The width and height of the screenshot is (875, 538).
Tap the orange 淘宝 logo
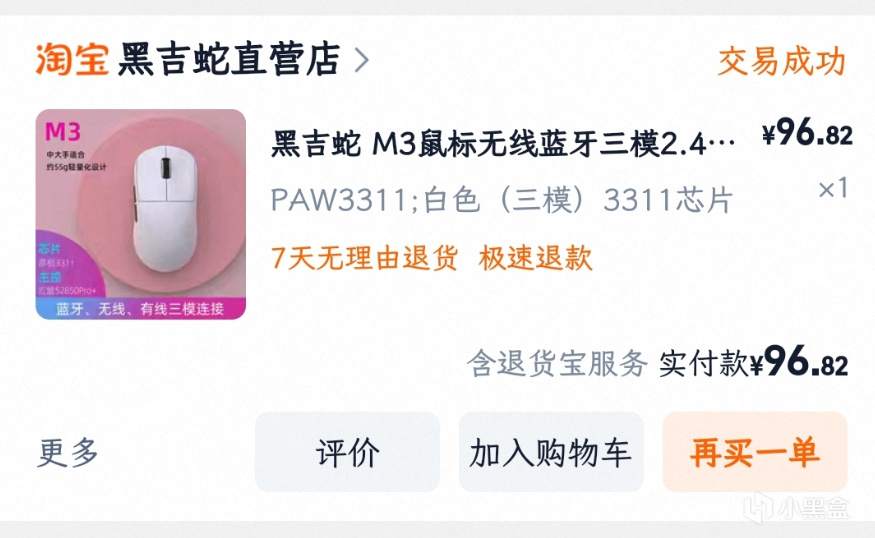point(73,59)
